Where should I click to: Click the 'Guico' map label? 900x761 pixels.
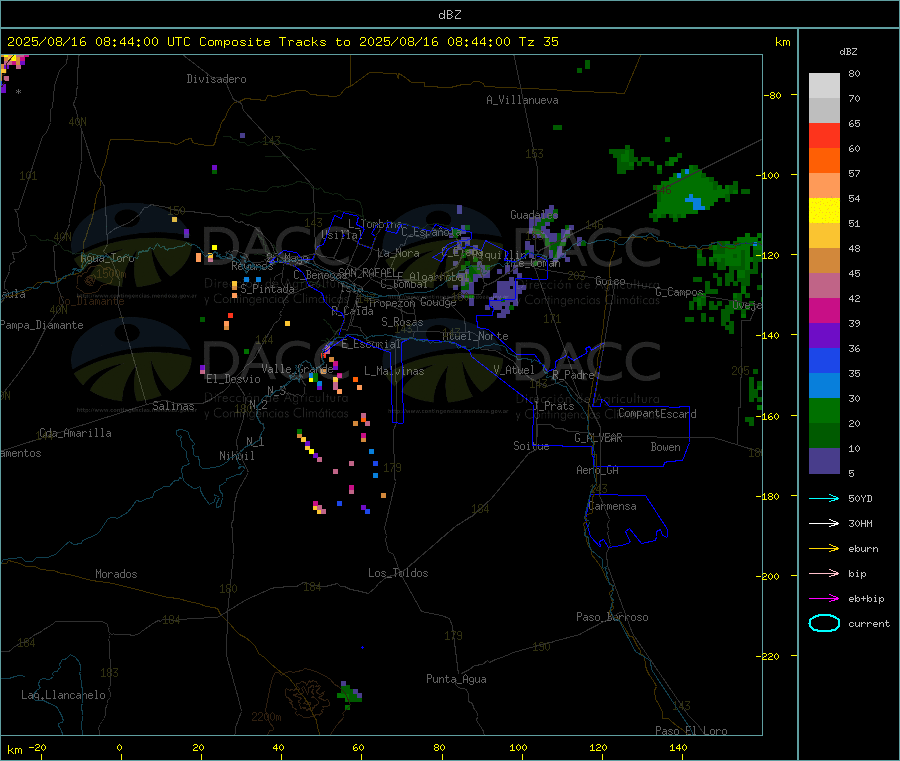pos(610,281)
